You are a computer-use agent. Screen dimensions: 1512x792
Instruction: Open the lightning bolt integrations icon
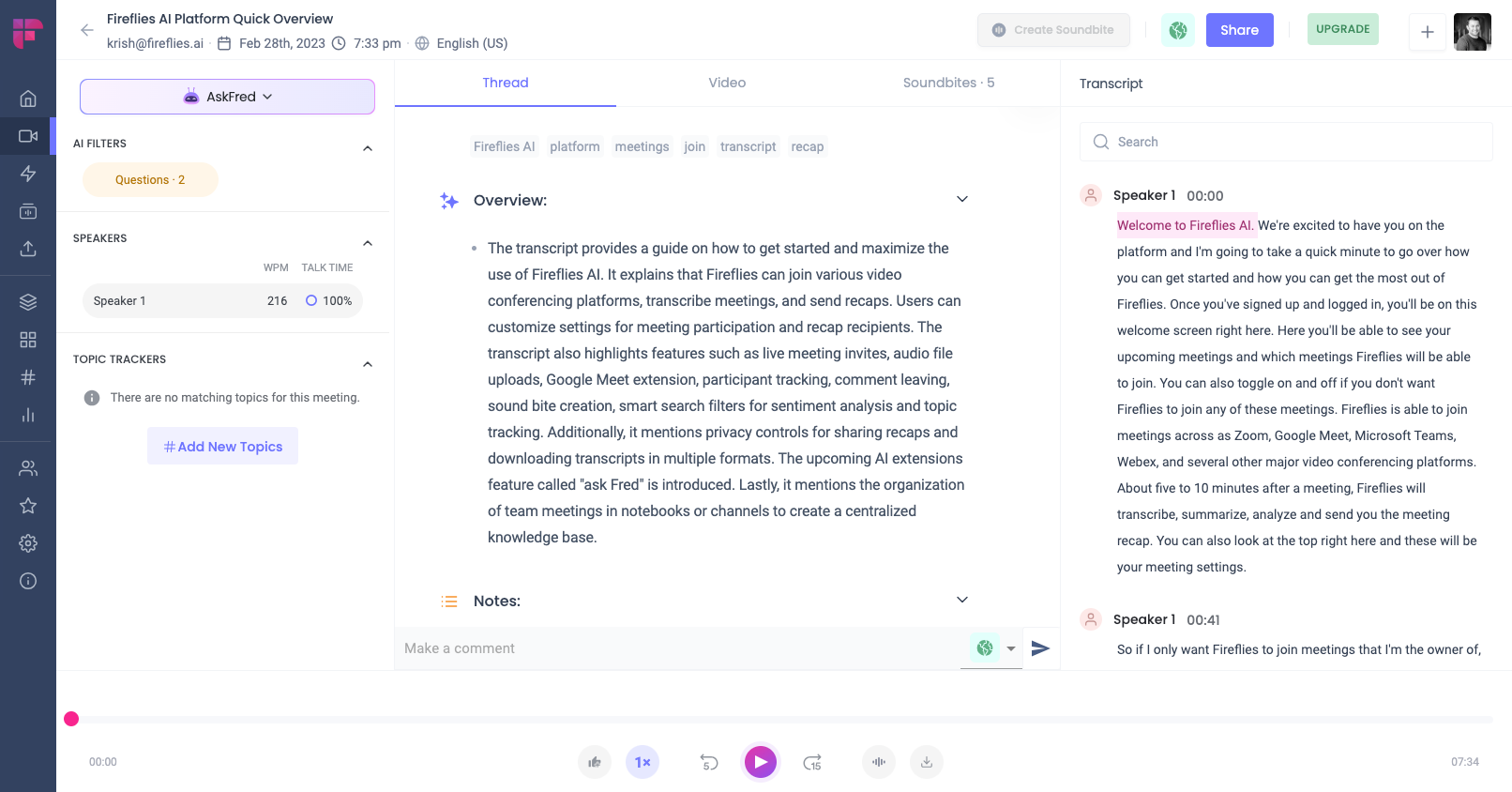[x=28, y=174]
